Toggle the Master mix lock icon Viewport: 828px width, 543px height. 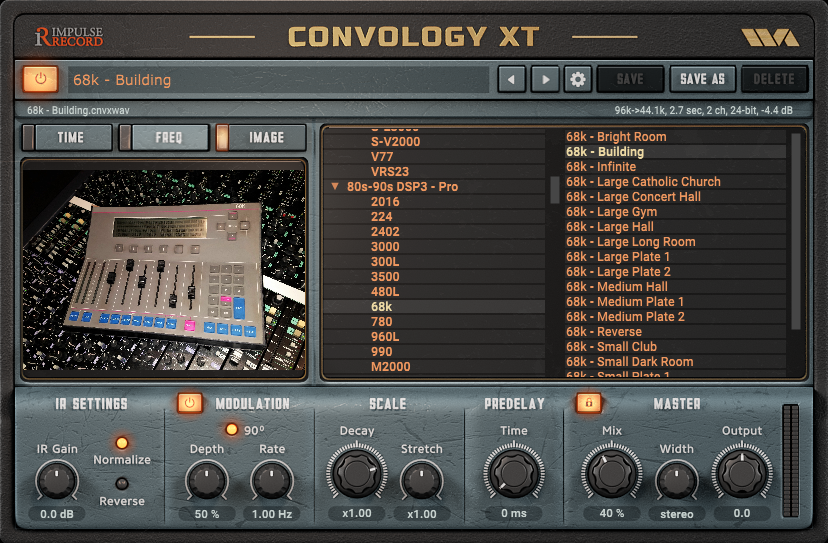click(x=589, y=403)
